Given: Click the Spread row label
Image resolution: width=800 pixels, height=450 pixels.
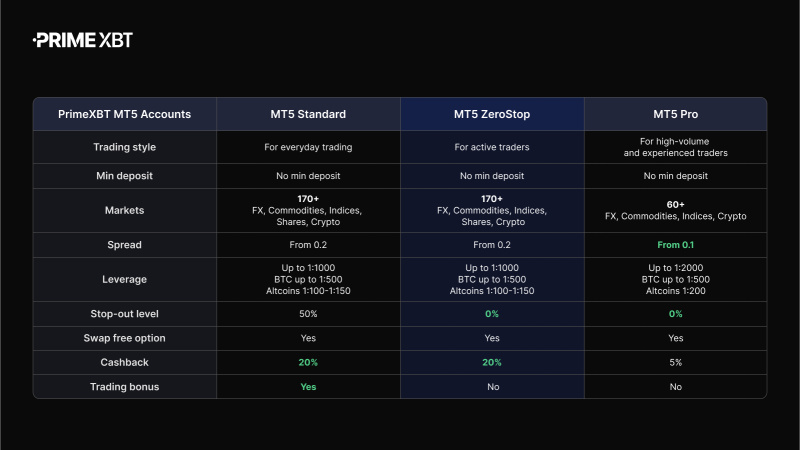Looking at the screenshot, I should click(125, 244).
